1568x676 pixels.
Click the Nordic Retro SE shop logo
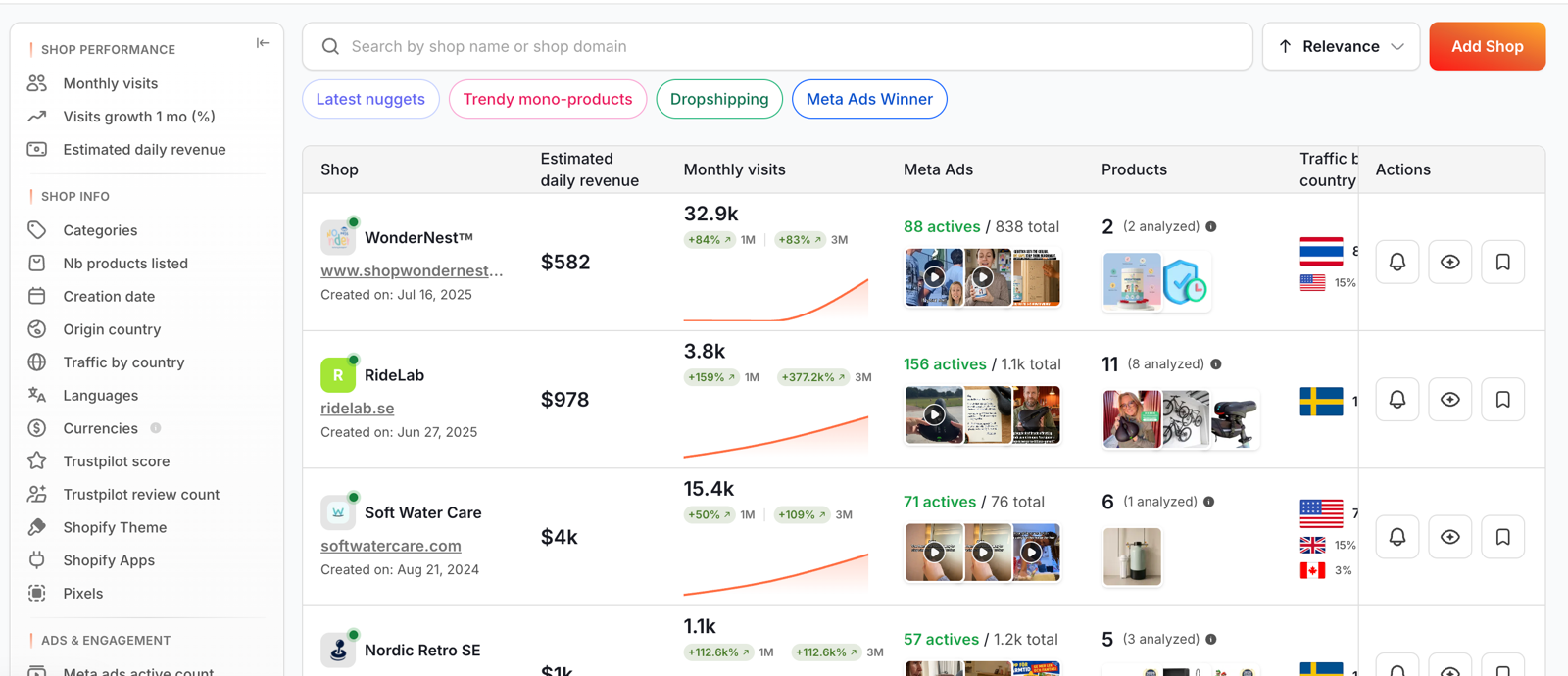[338, 651]
